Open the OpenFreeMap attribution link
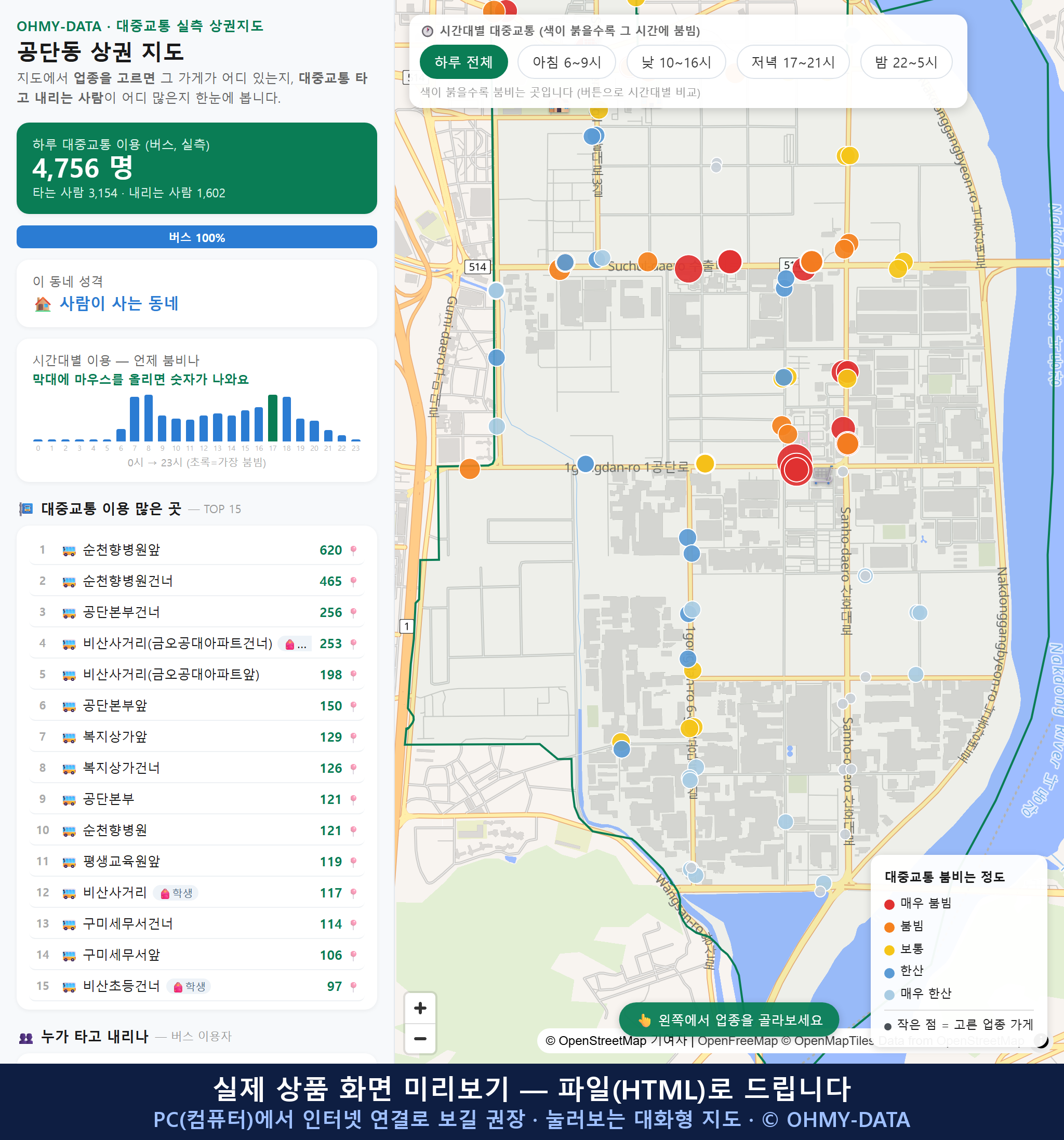Viewport: 1064px width, 1140px height. [737, 1040]
